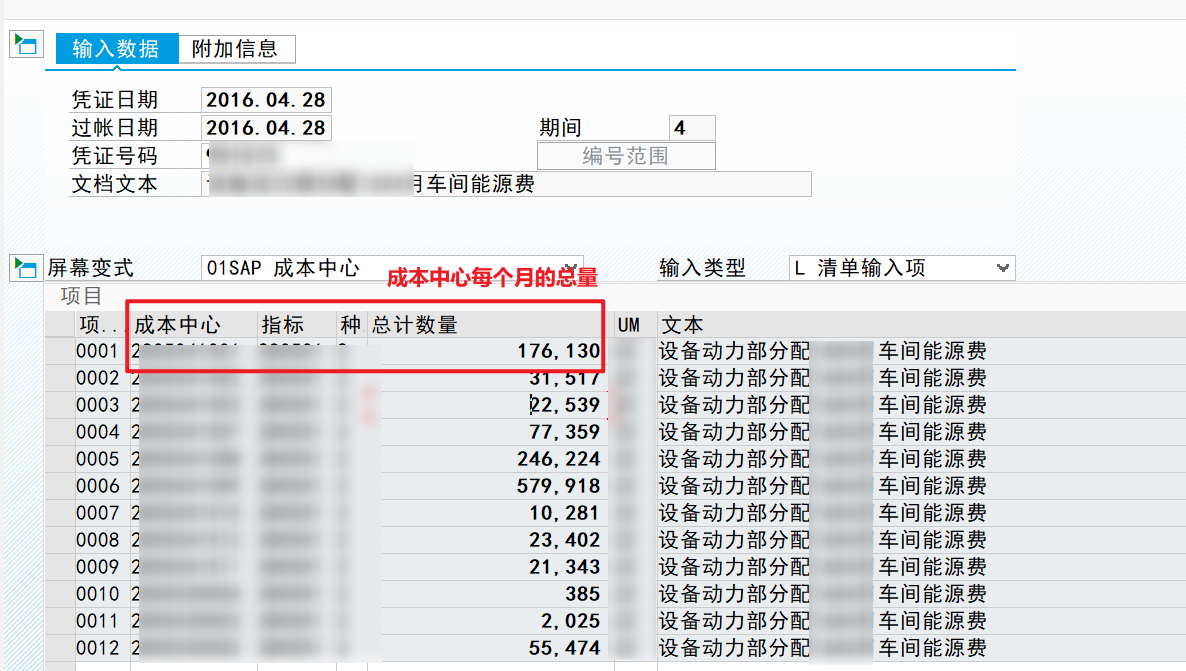Click the 成本中心 column header
1186x671 pixels.
pos(194,325)
